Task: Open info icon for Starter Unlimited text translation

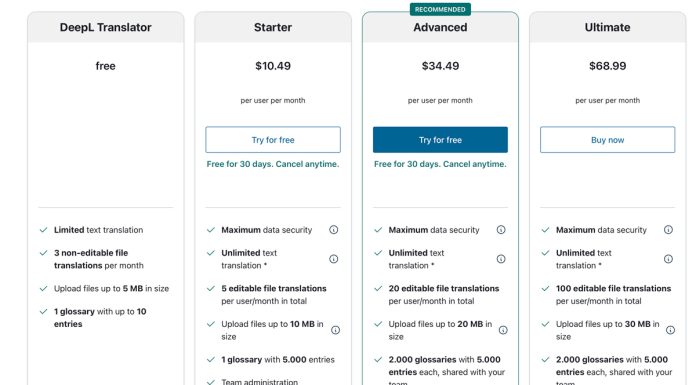Action: [333, 259]
